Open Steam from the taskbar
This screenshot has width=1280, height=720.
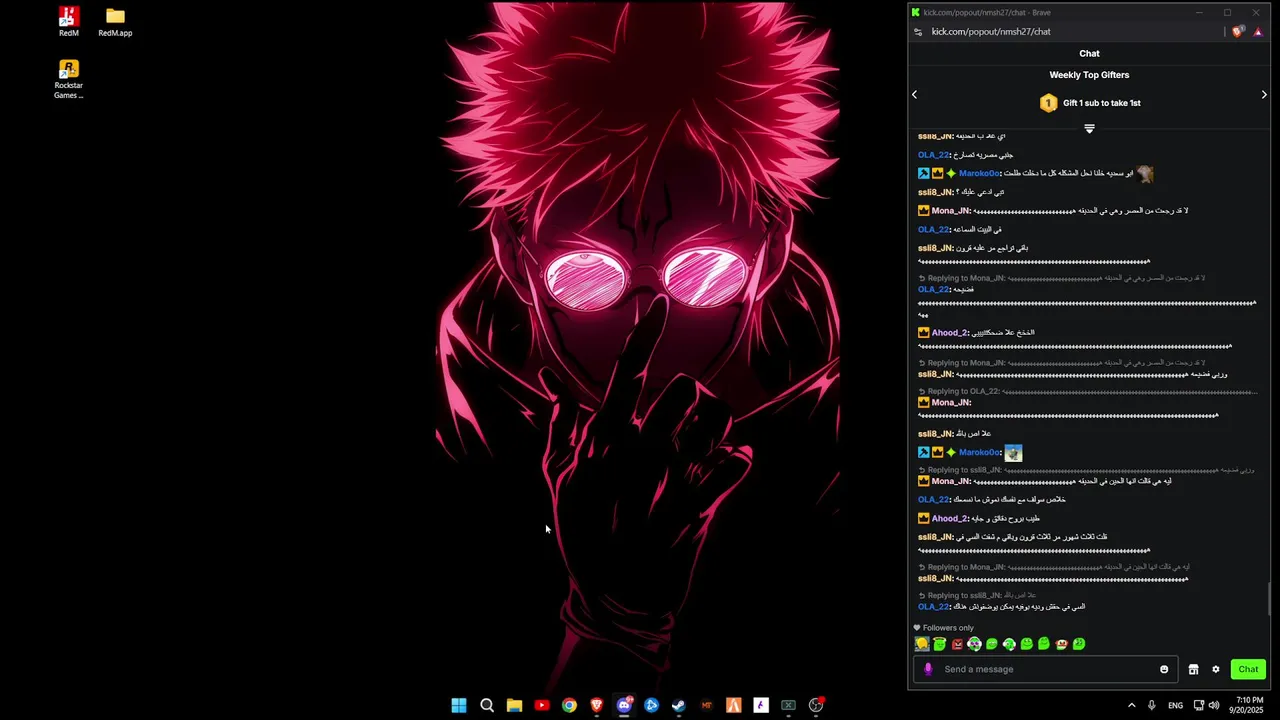point(679,705)
